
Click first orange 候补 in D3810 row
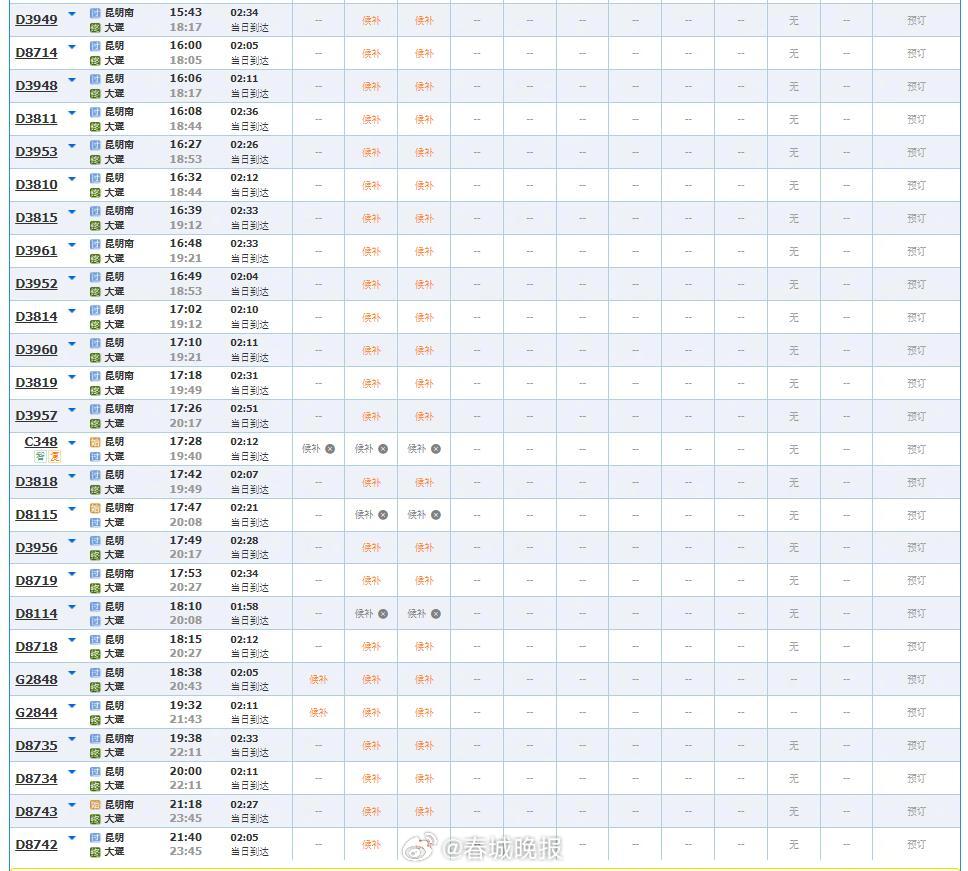tap(372, 185)
